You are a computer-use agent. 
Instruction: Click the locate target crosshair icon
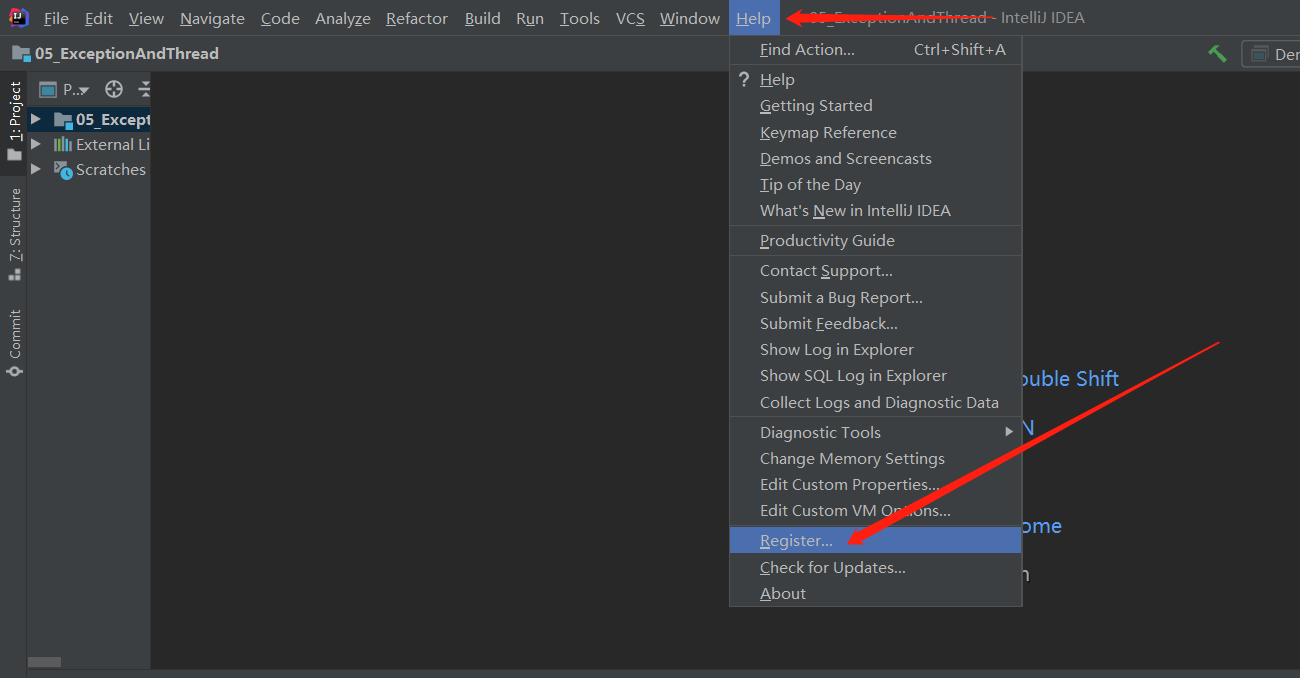click(x=114, y=89)
